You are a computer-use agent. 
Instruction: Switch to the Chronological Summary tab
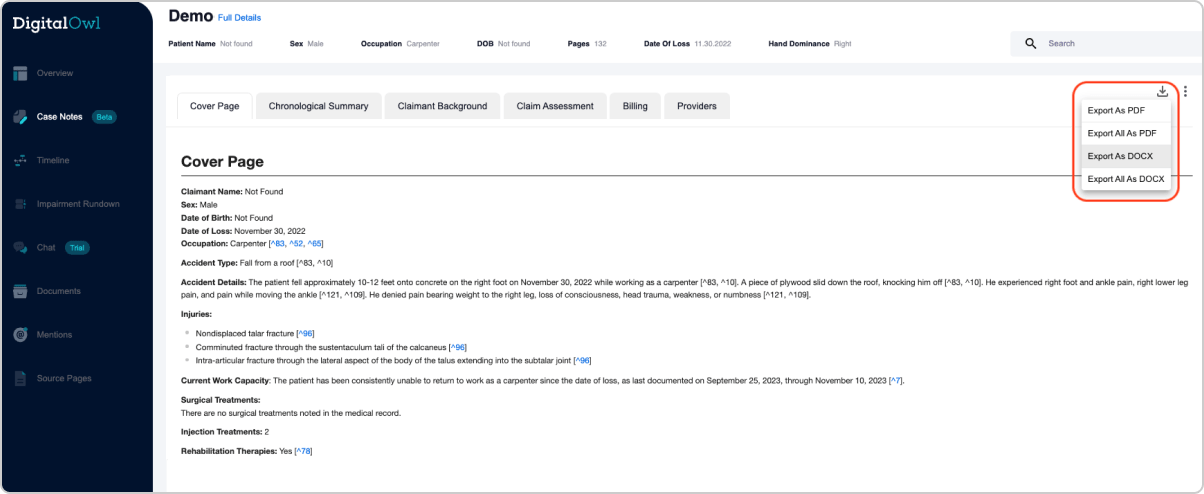pyautogui.click(x=318, y=106)
